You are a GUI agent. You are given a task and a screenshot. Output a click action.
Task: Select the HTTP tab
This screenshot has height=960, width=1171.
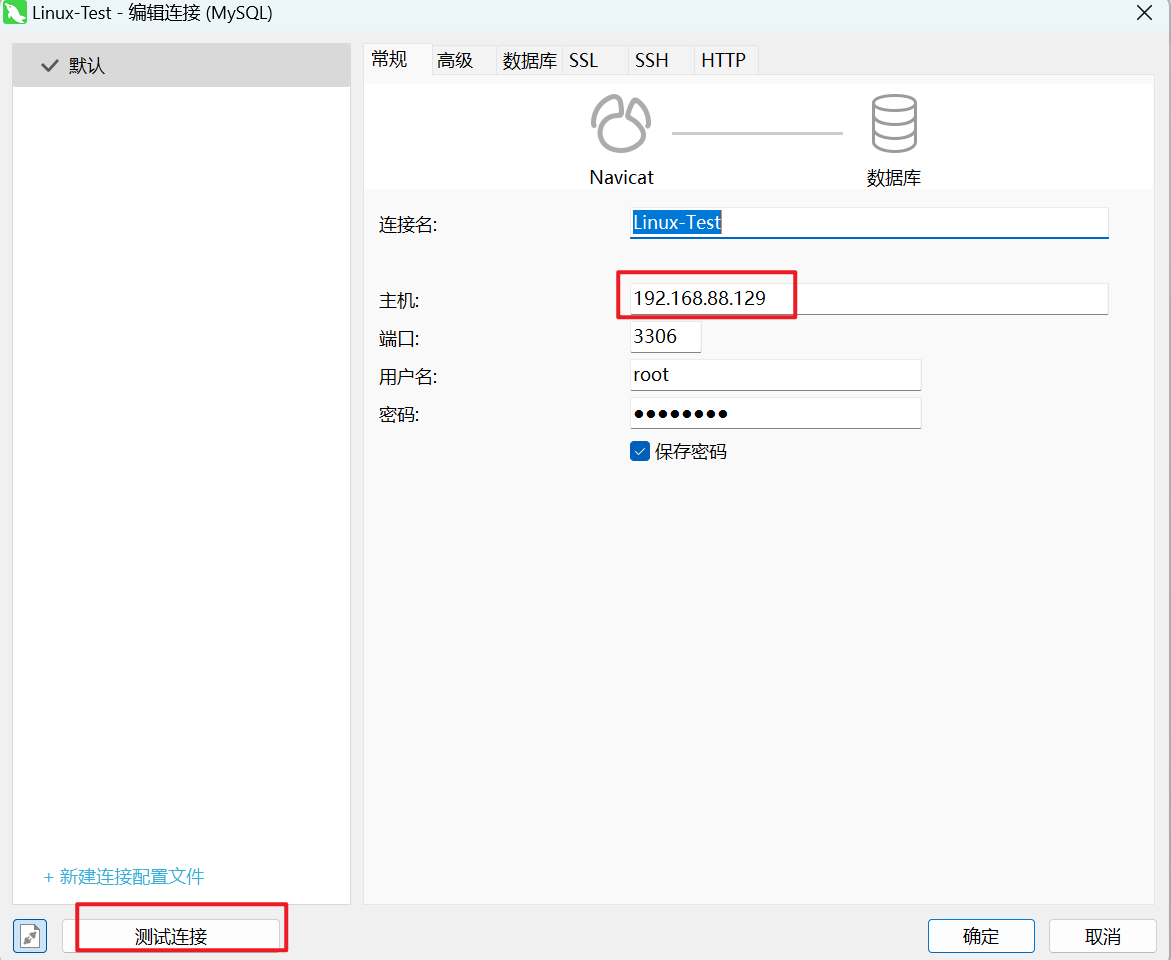723,60
